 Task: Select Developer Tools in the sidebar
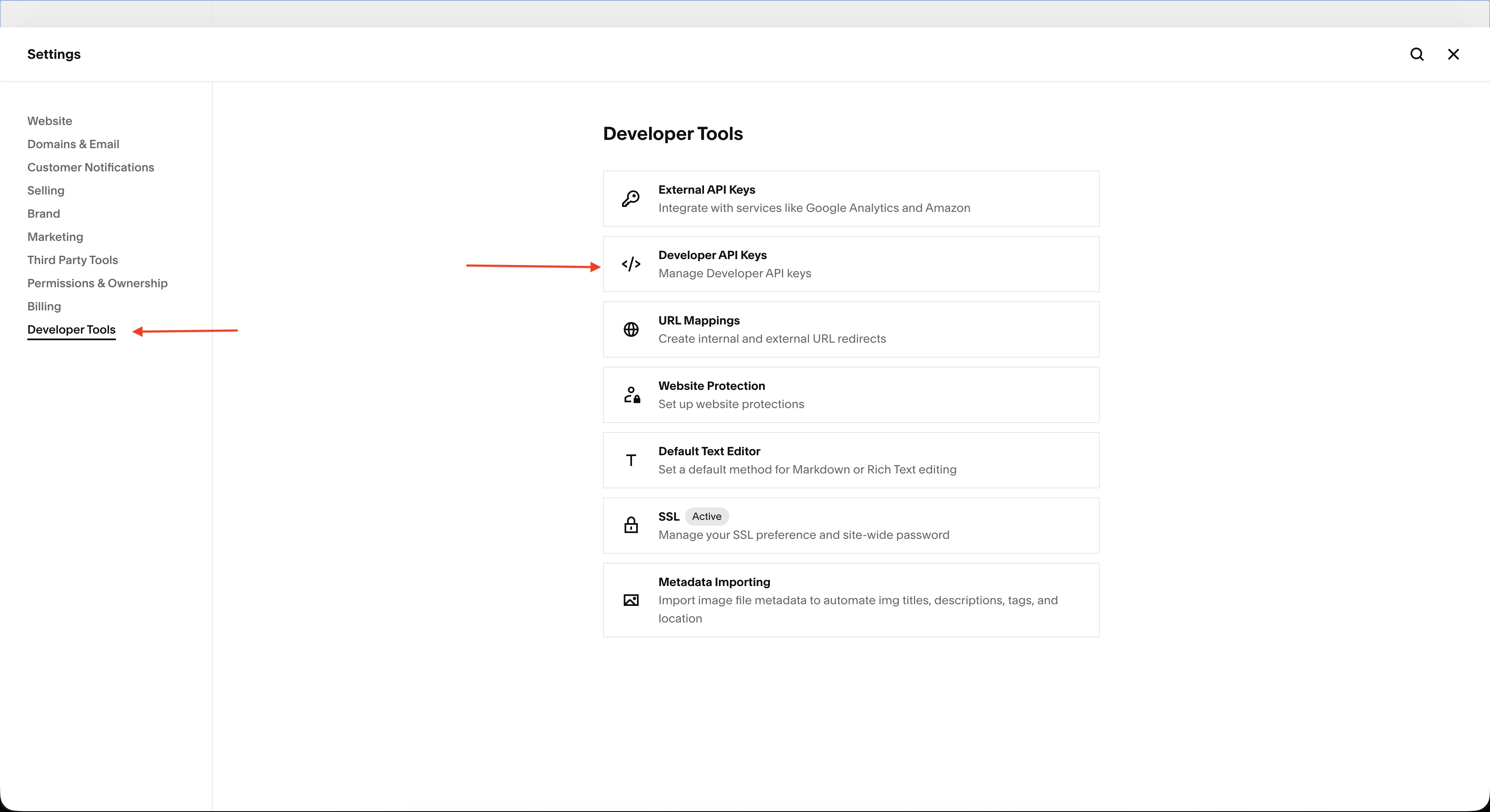pyautogui.click(x=71, y=330)
